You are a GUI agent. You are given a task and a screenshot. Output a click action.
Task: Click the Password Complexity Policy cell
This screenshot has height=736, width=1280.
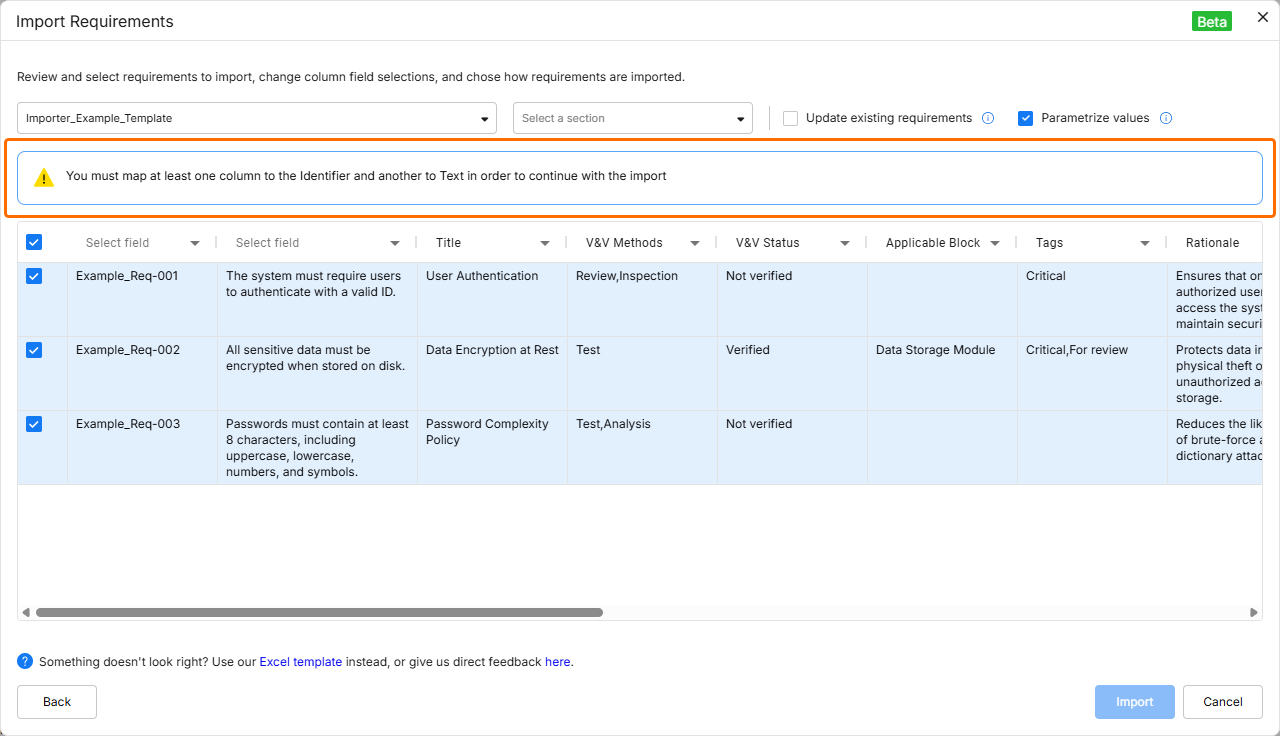click(x=492, y=448)
